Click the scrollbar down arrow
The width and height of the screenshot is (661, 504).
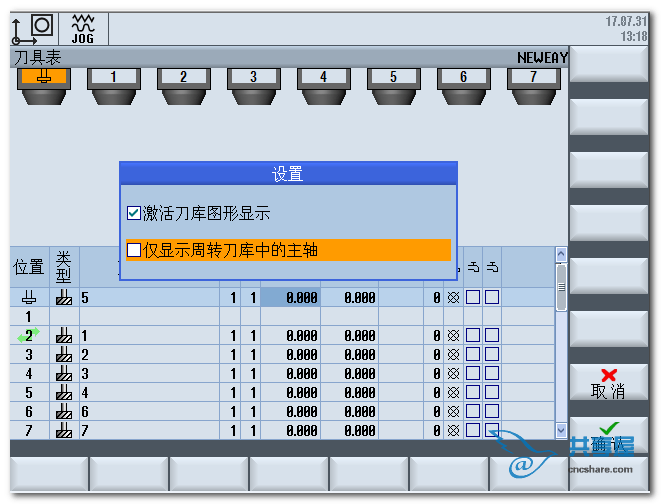pyautogui.click(x=561, y=430)
